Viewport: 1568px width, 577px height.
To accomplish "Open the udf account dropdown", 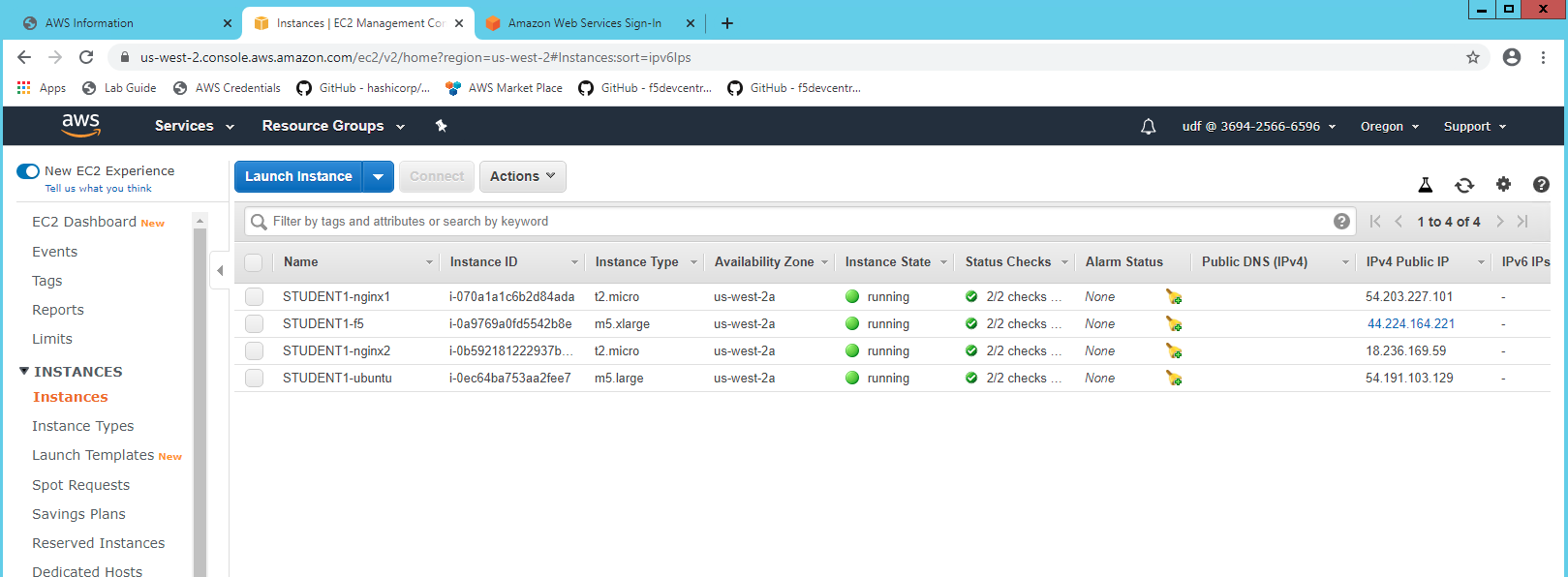I will point(1259,126).
